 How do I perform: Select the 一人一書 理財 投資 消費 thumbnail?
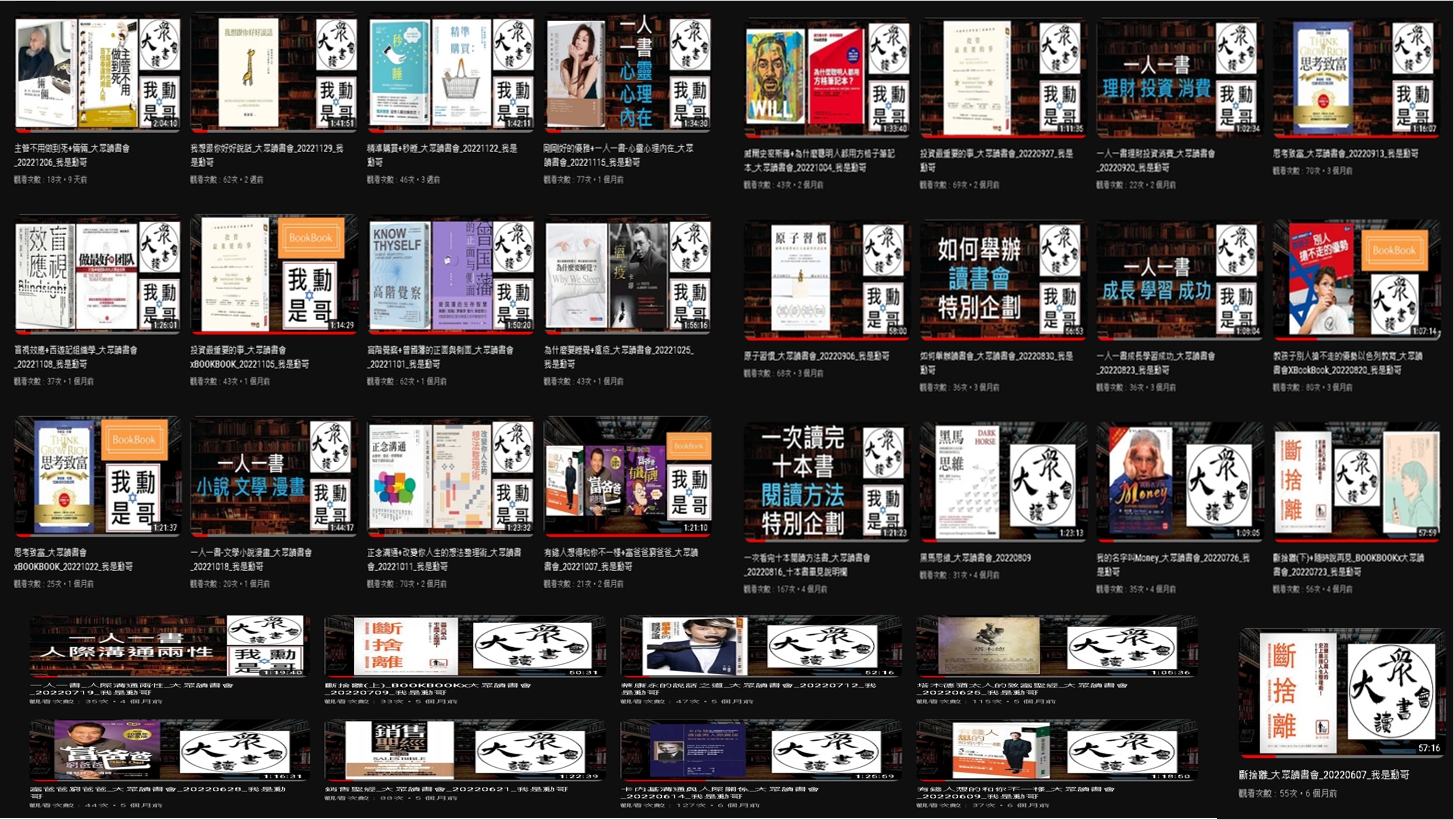tap(1179, 76)
